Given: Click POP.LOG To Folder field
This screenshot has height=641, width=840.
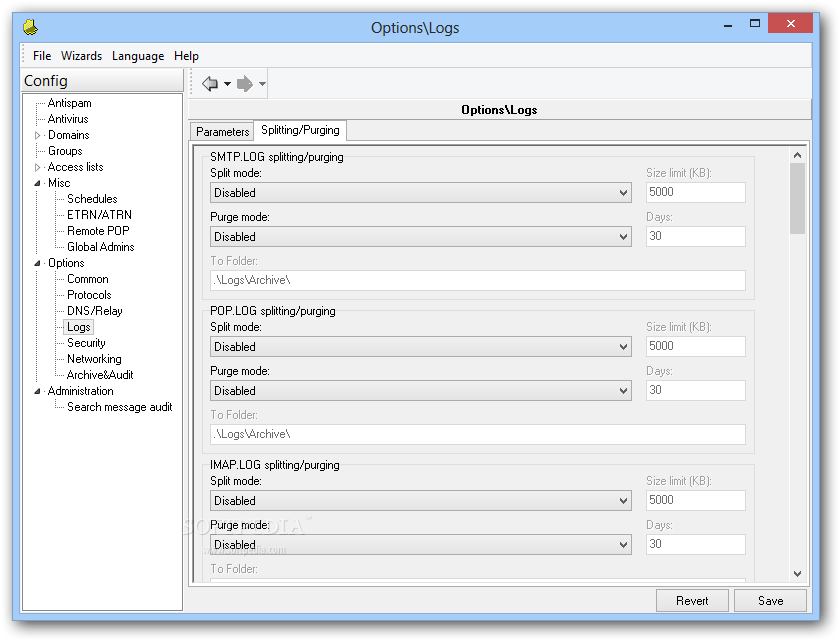Looking at the screenshot, I should [x=477, y=434].
